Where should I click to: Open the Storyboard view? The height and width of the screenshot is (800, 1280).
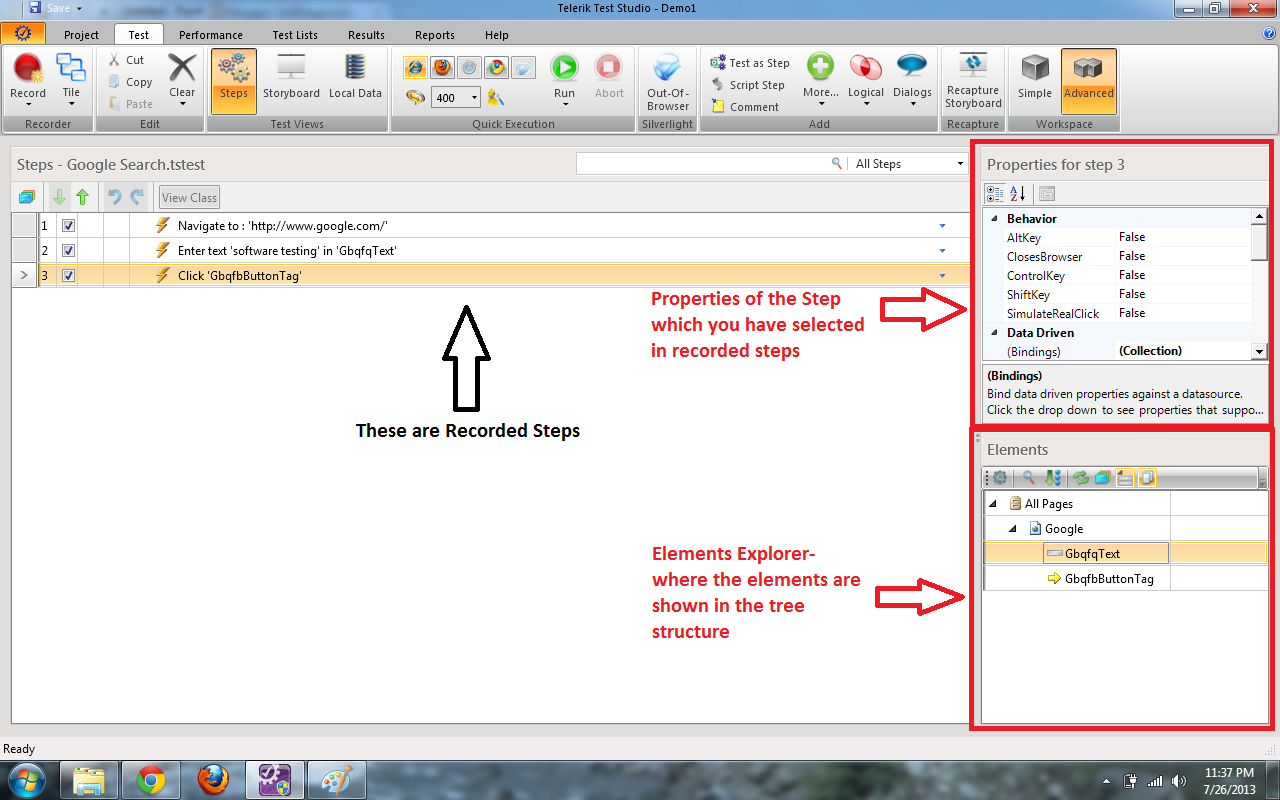tap(291, 76)
